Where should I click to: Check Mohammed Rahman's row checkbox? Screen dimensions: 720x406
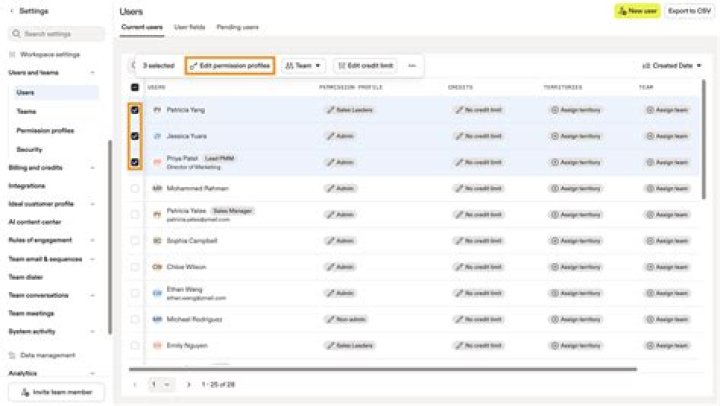(135, 188)
